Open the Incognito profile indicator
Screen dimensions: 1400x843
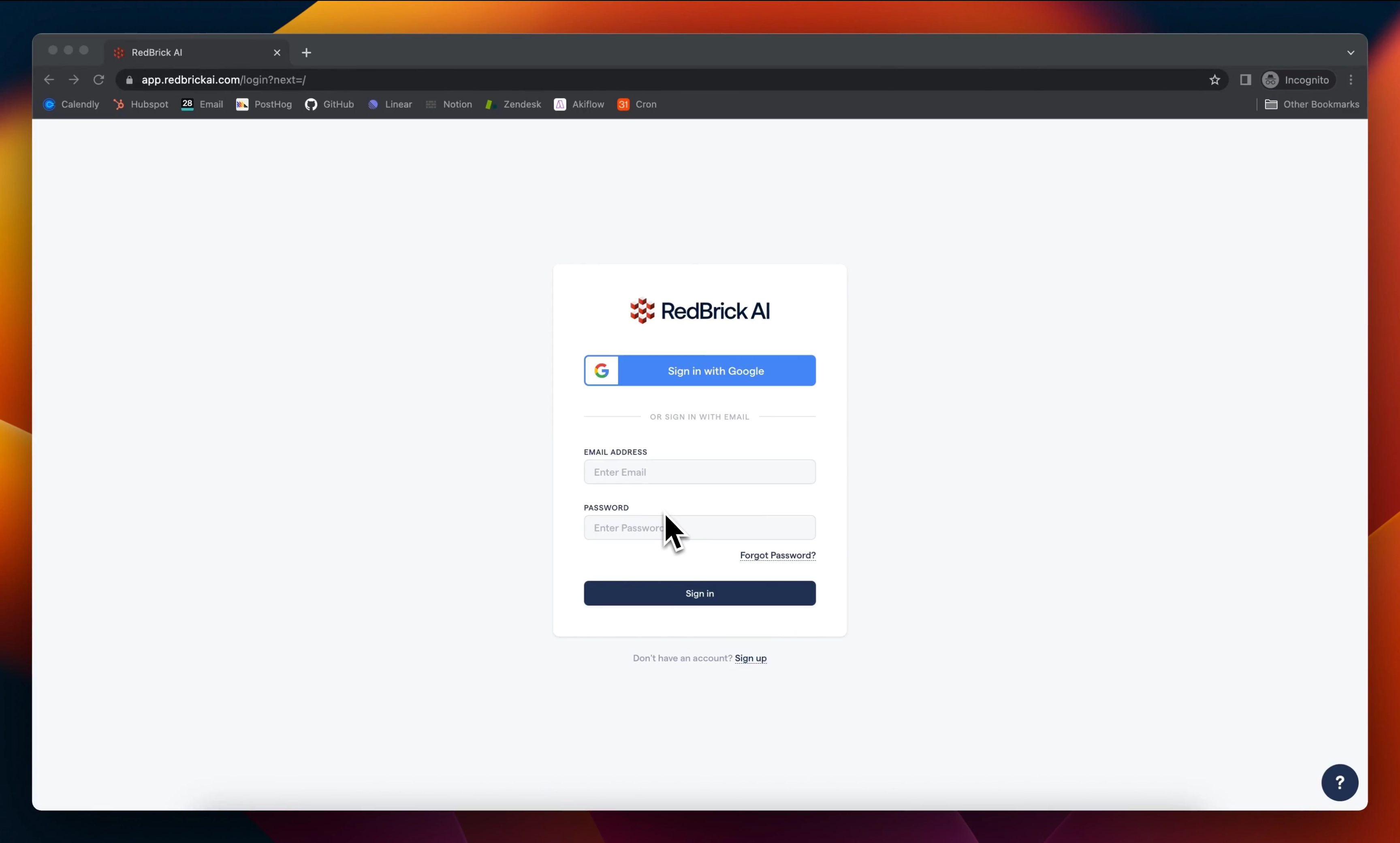1298,79
